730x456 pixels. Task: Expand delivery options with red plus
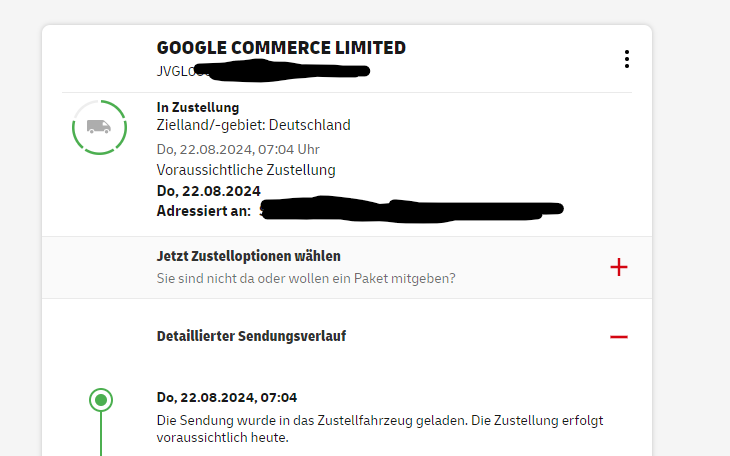(619, 267)
